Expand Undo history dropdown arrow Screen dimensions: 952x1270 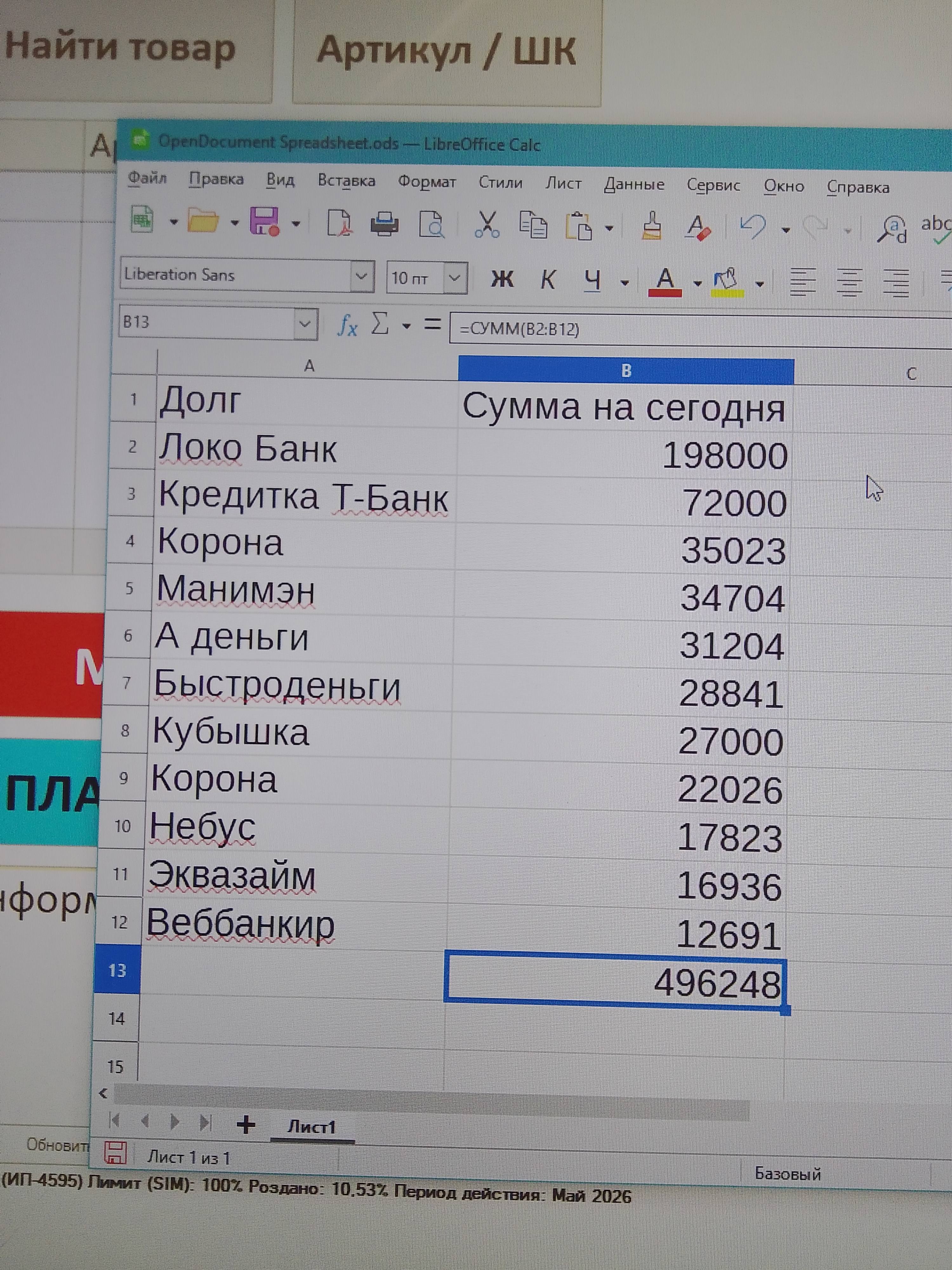pyautogui.click(x=786, y=230)
